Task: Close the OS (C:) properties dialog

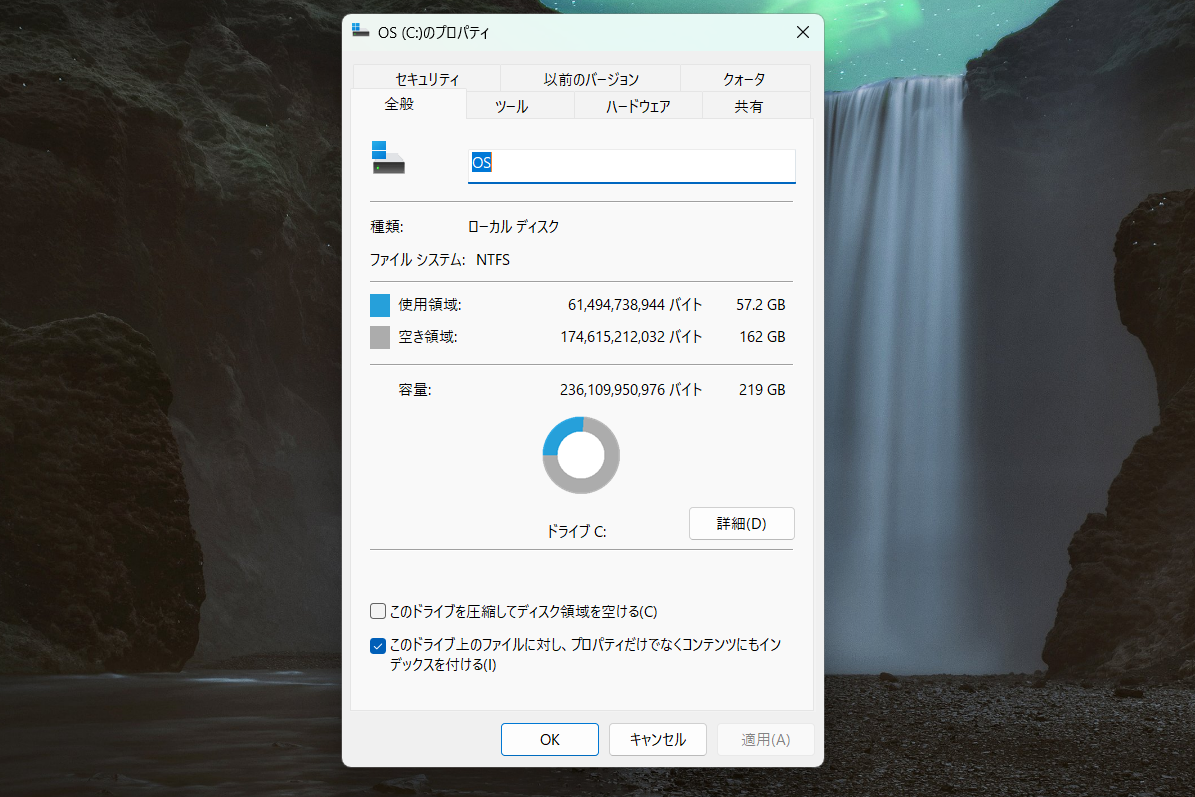Action: (803, 32)
